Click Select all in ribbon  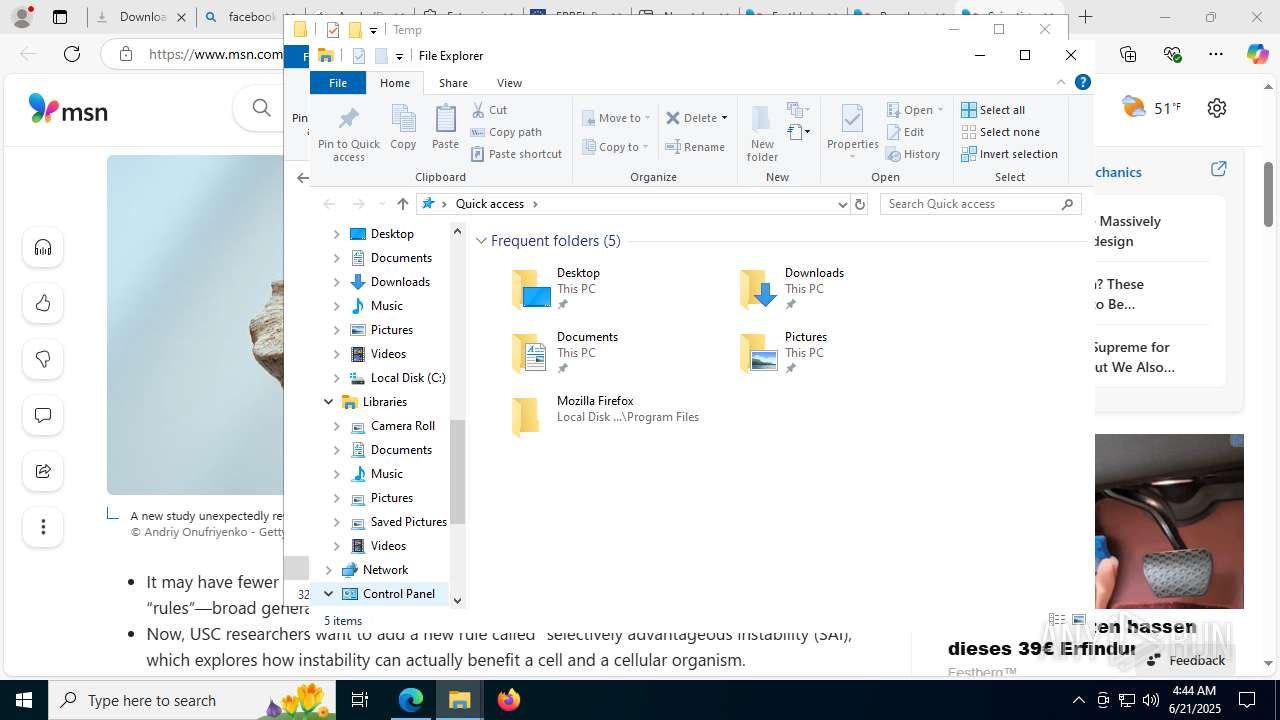tap(993, 110)
